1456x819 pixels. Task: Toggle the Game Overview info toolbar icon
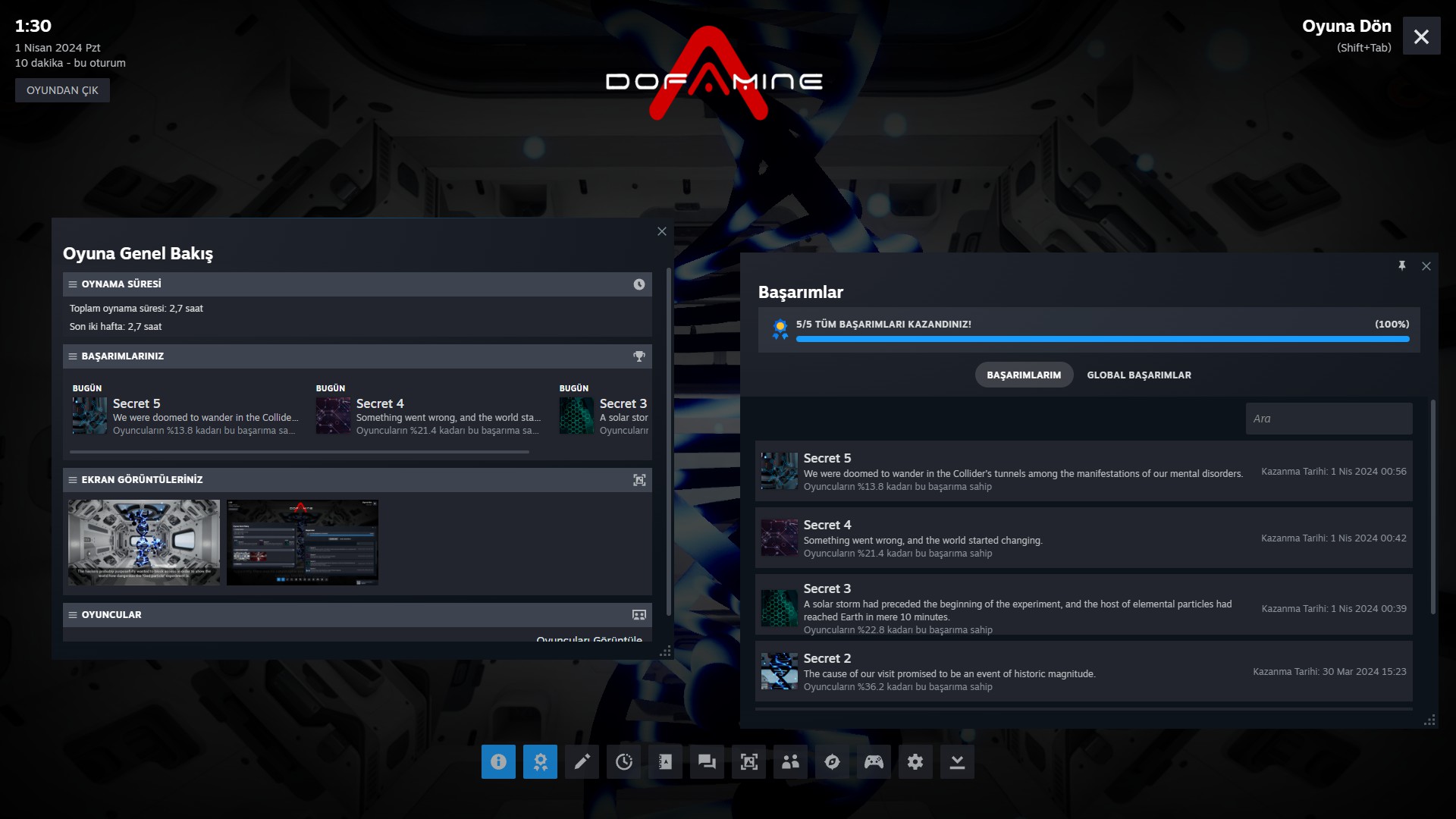(x=498, y=761)
